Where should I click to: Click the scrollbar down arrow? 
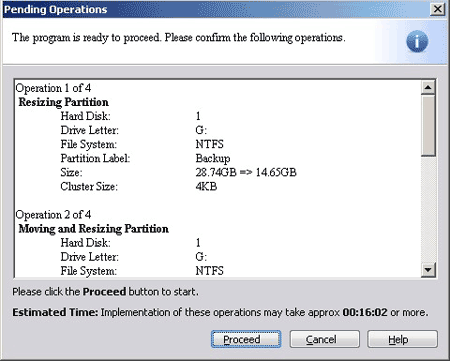pyautogui.click(x=428, y=269)
